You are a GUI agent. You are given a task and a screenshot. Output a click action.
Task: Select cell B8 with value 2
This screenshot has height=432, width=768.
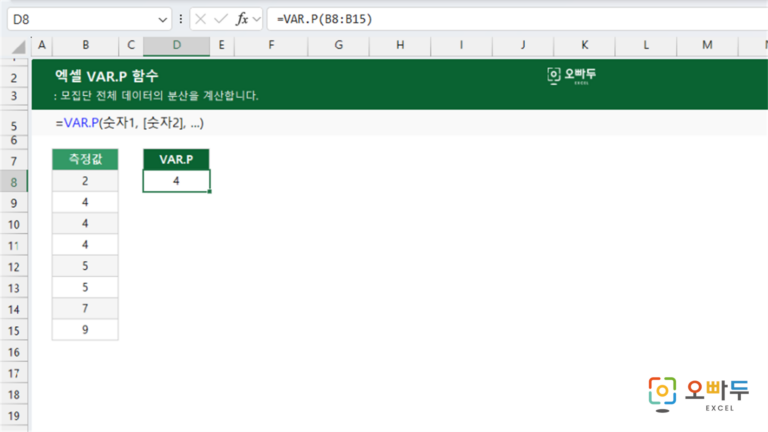[85, 181]
